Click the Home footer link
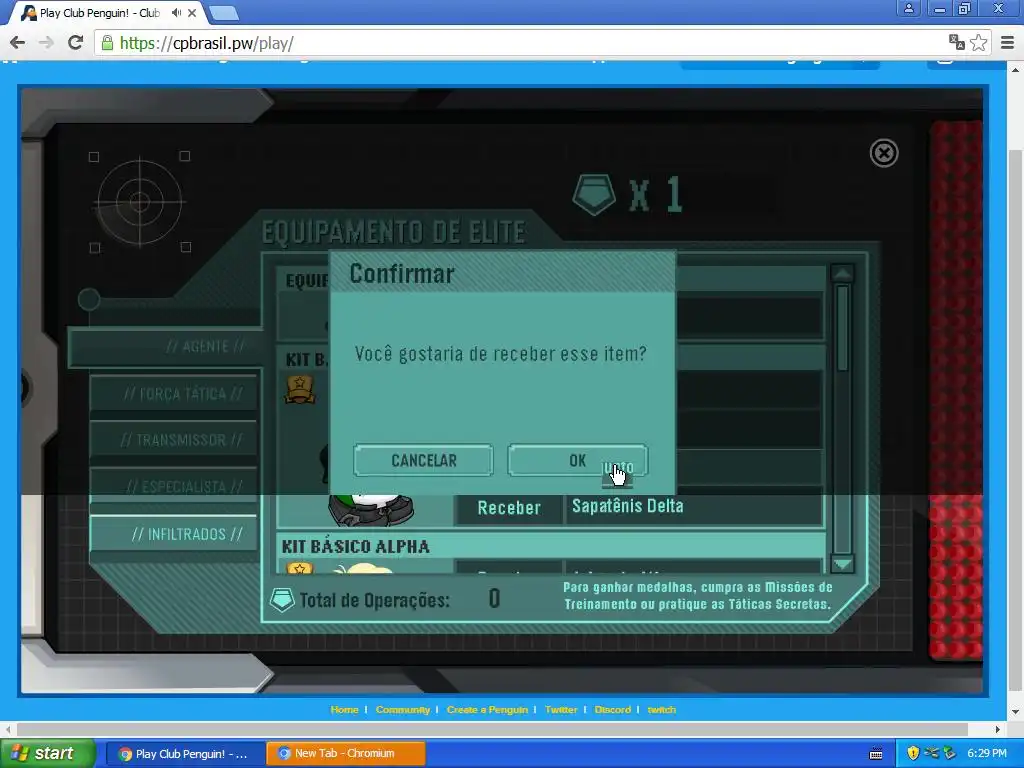Image resolution: width=1024 pixels, height=768 pixels. tap(344, 710)
